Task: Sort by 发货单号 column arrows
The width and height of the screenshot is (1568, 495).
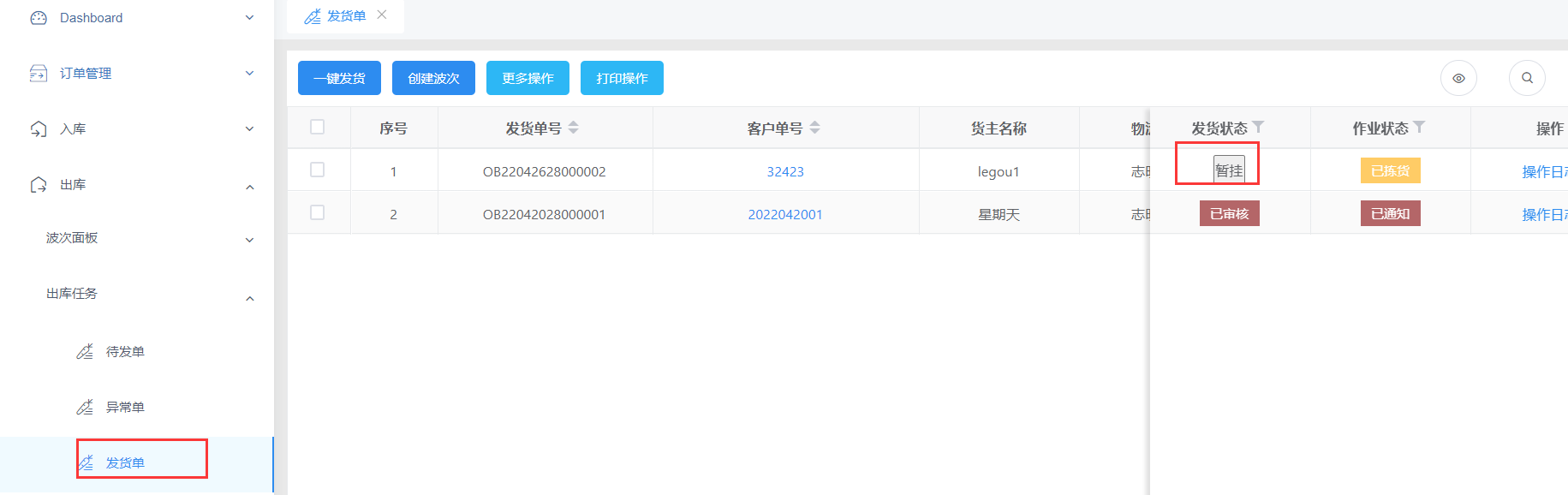Action: tap(574, 128)
